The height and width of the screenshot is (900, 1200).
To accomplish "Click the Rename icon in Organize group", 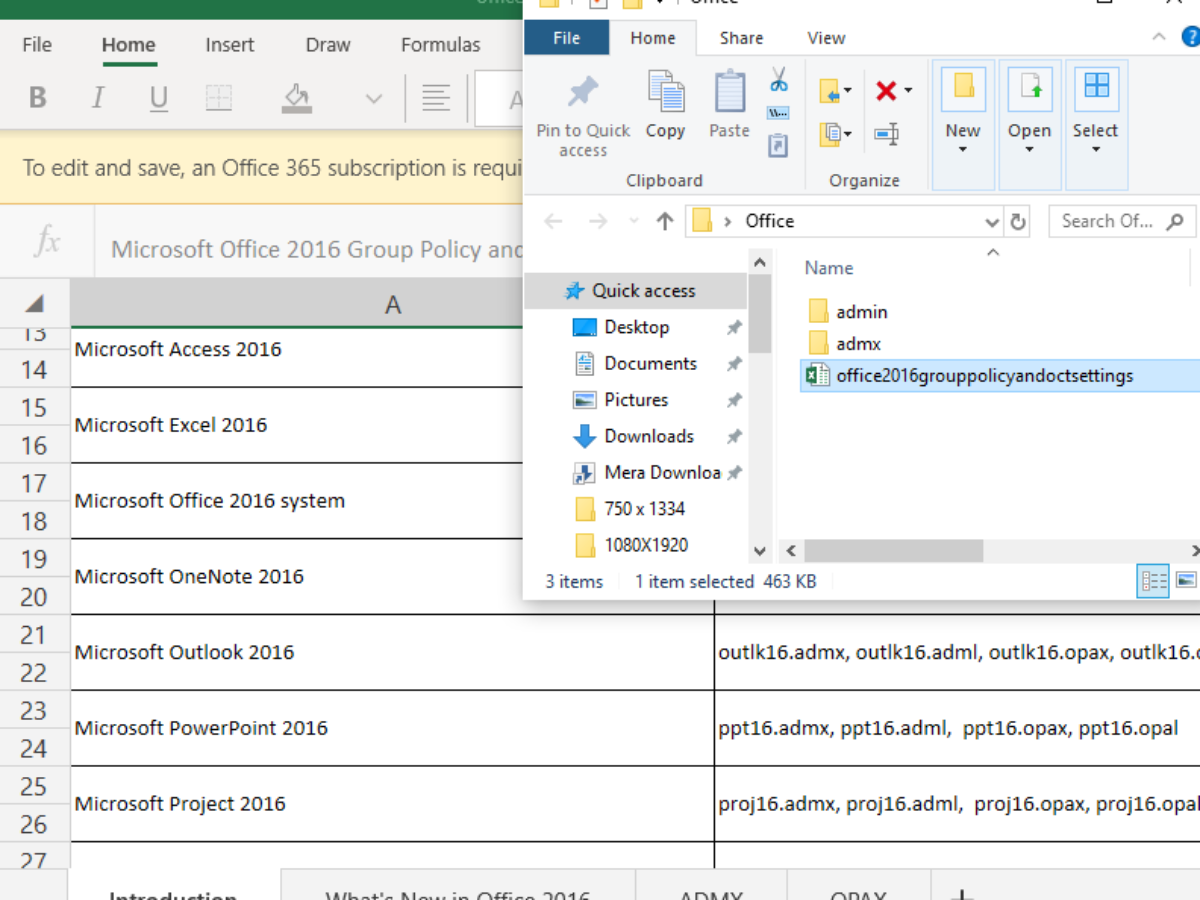I will (886, 133).
